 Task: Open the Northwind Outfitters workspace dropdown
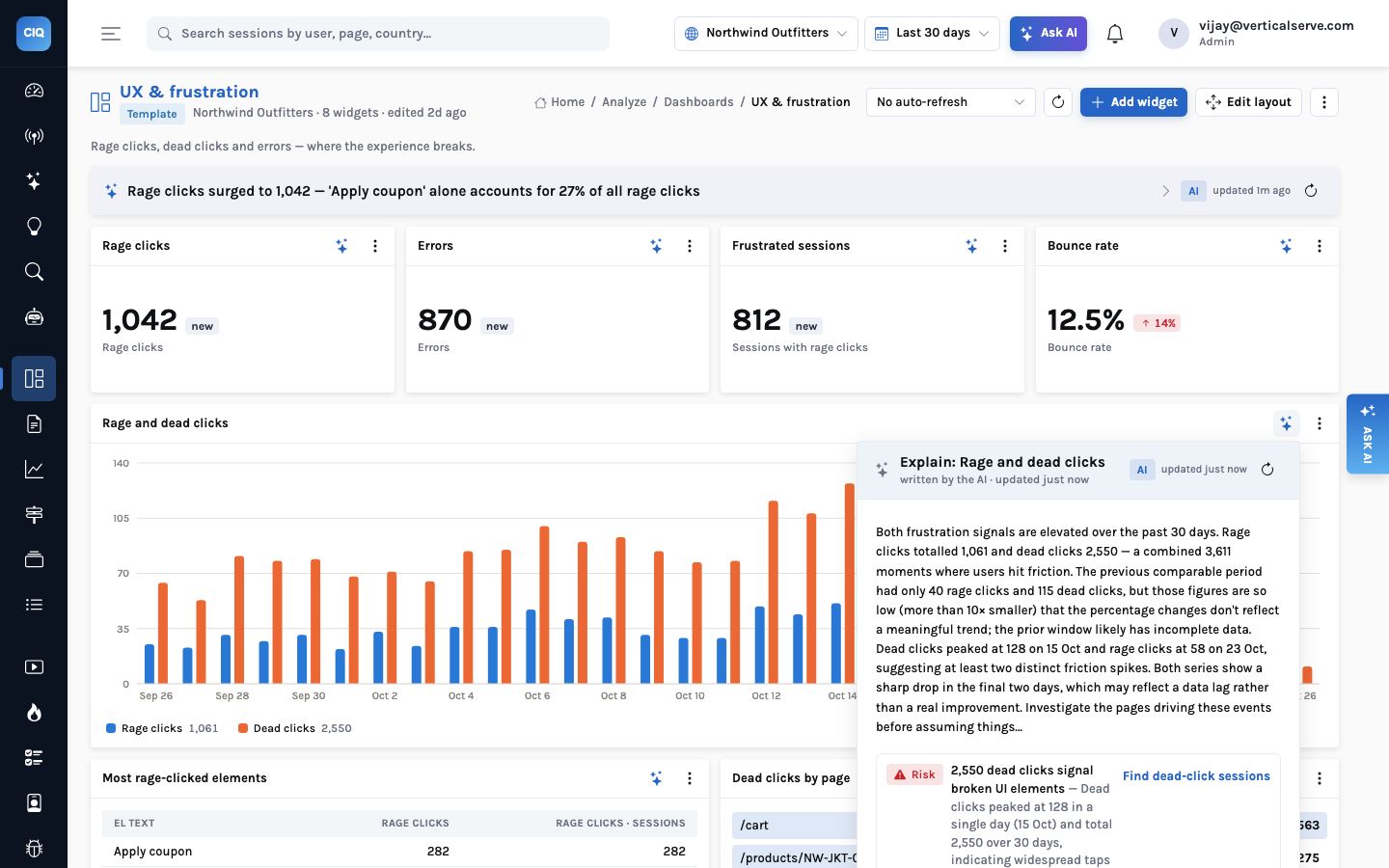(x=767, y=34)
